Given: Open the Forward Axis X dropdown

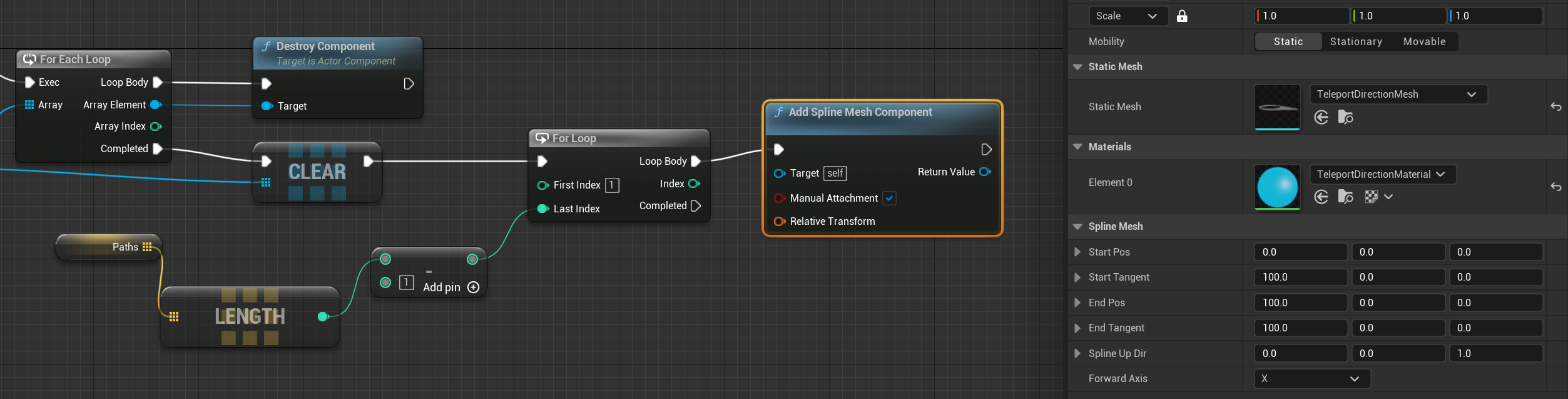Looking at the screenshot, I should coord(1312,379).
